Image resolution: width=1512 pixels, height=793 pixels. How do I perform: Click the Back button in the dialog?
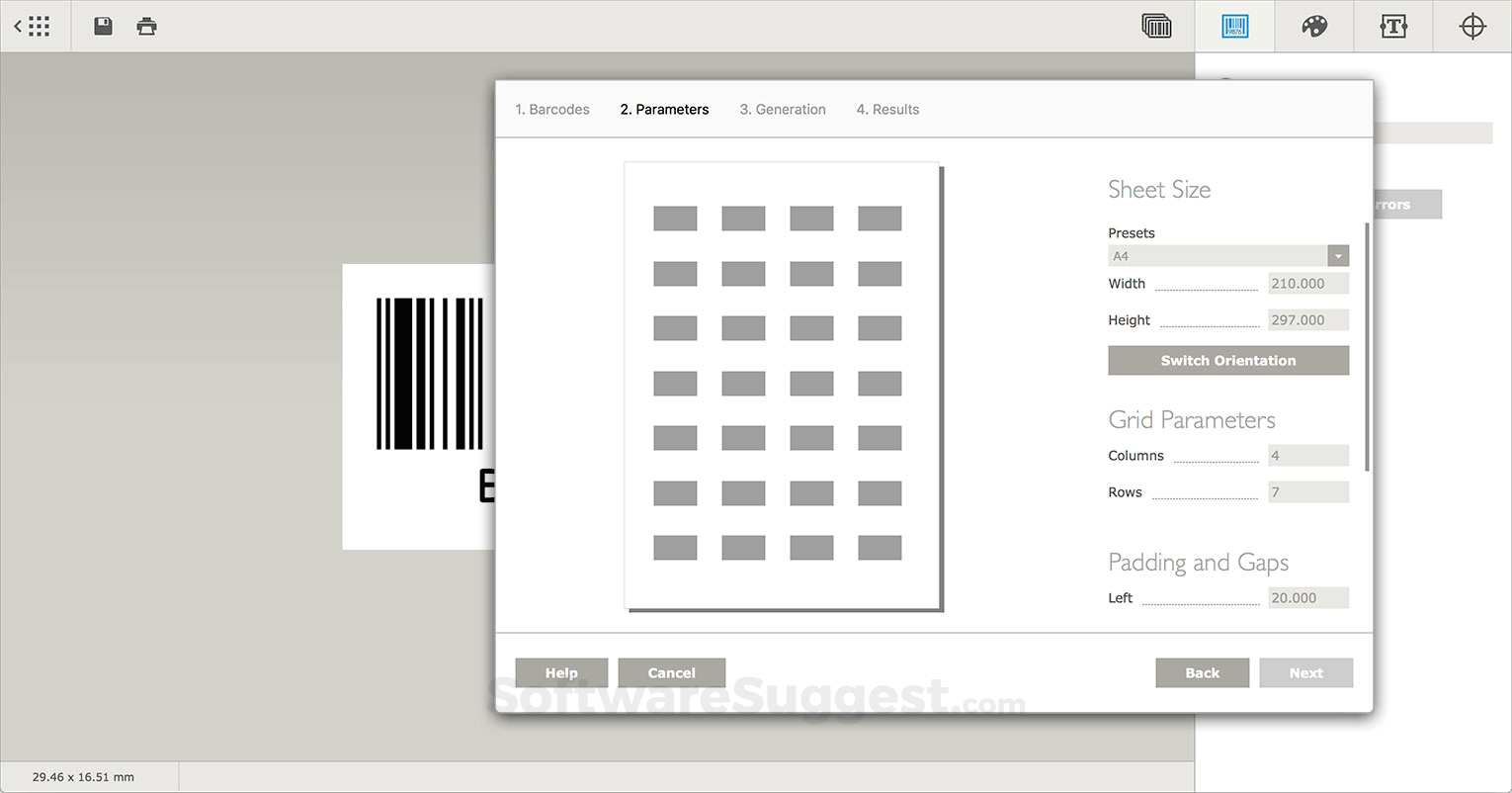click(1202, 672)
